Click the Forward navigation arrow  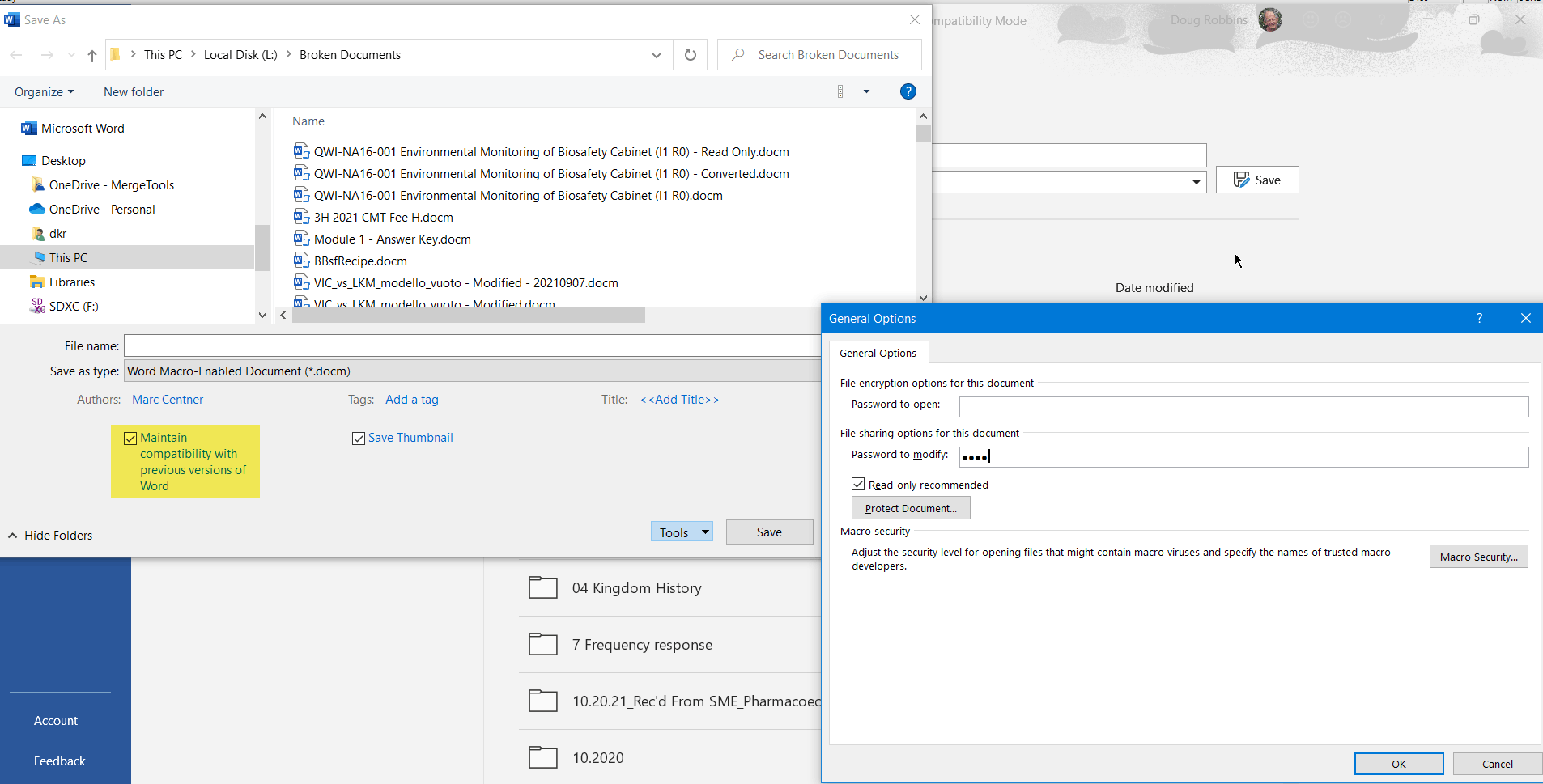[x=47, y=55]
